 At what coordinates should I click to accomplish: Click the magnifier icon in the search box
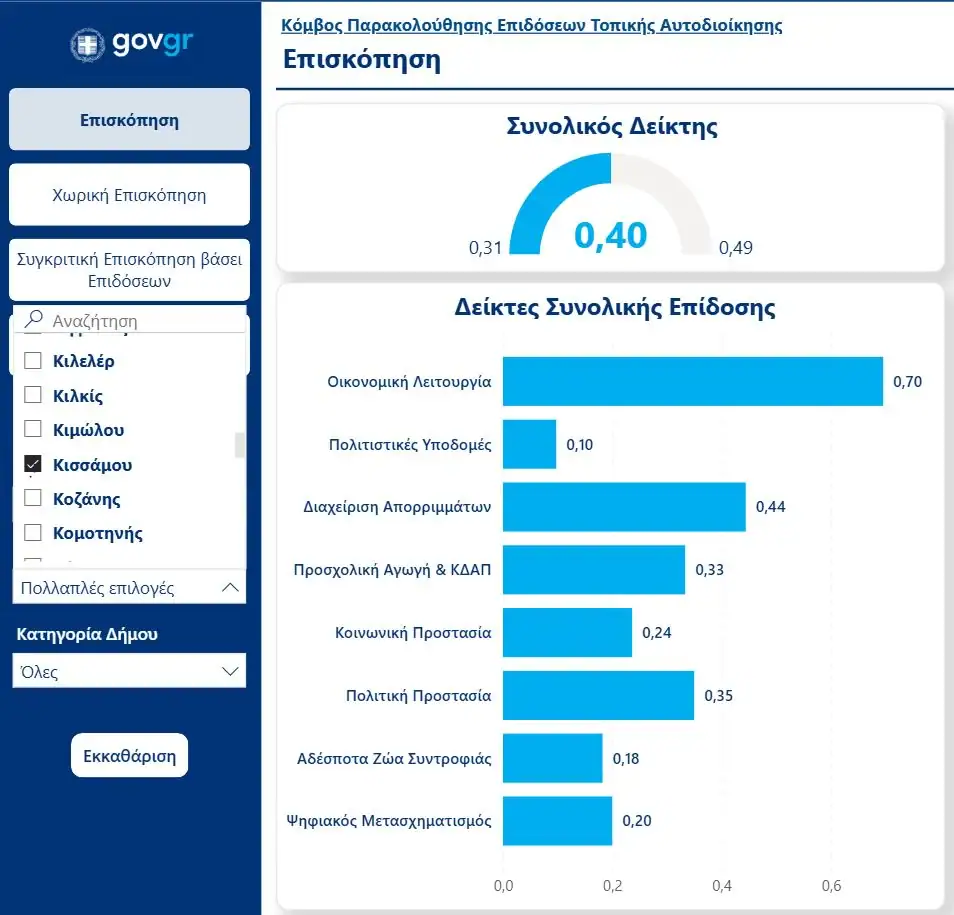[x=34, y=320]
